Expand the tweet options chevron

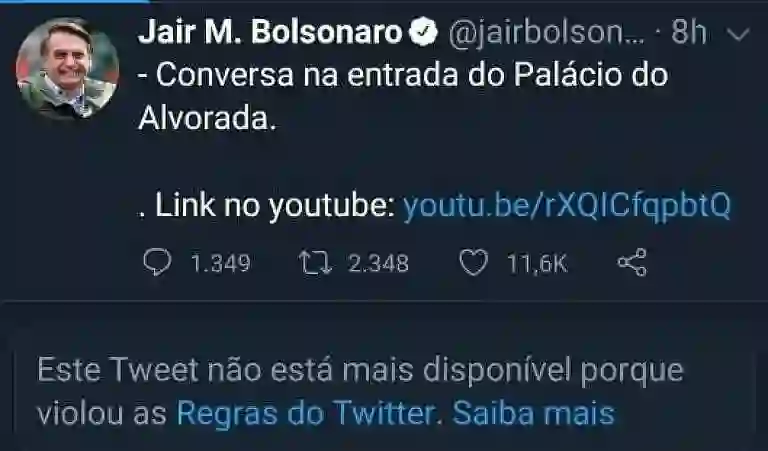[x=738, y=34]
